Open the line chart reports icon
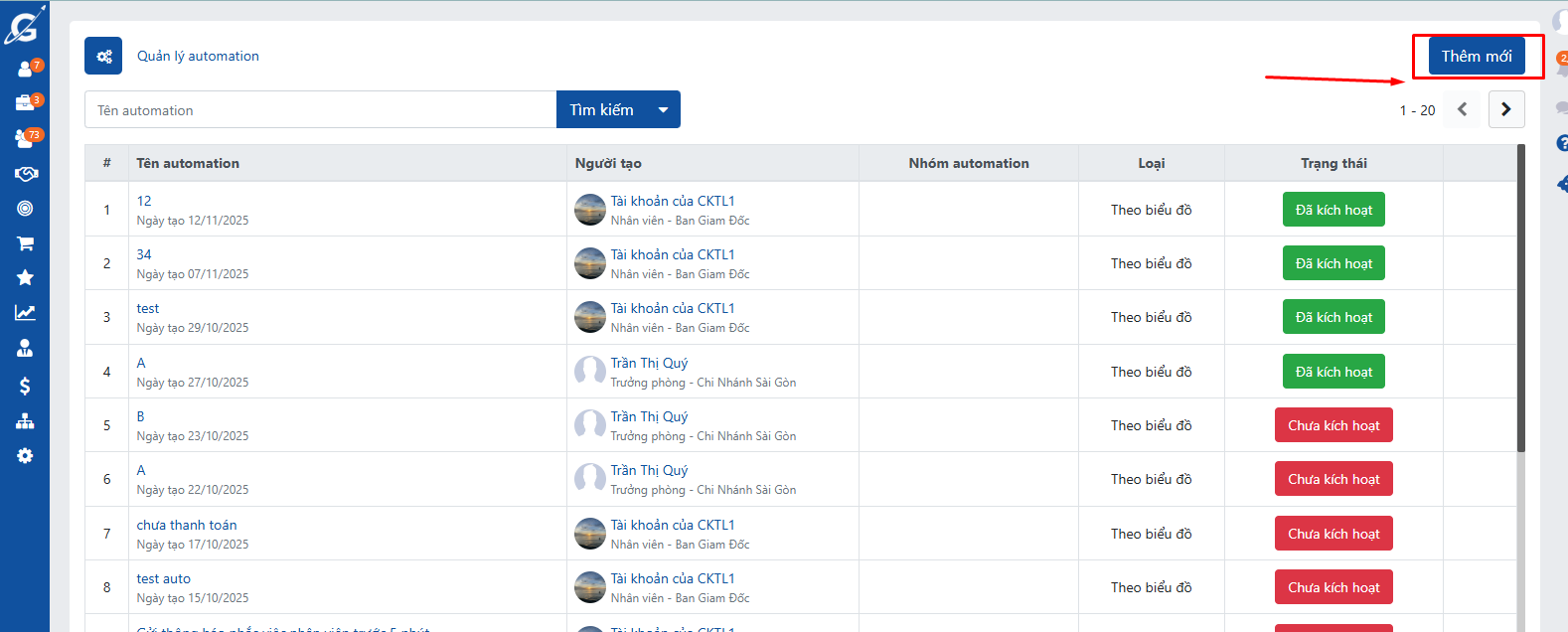 [x=25, y=313]
